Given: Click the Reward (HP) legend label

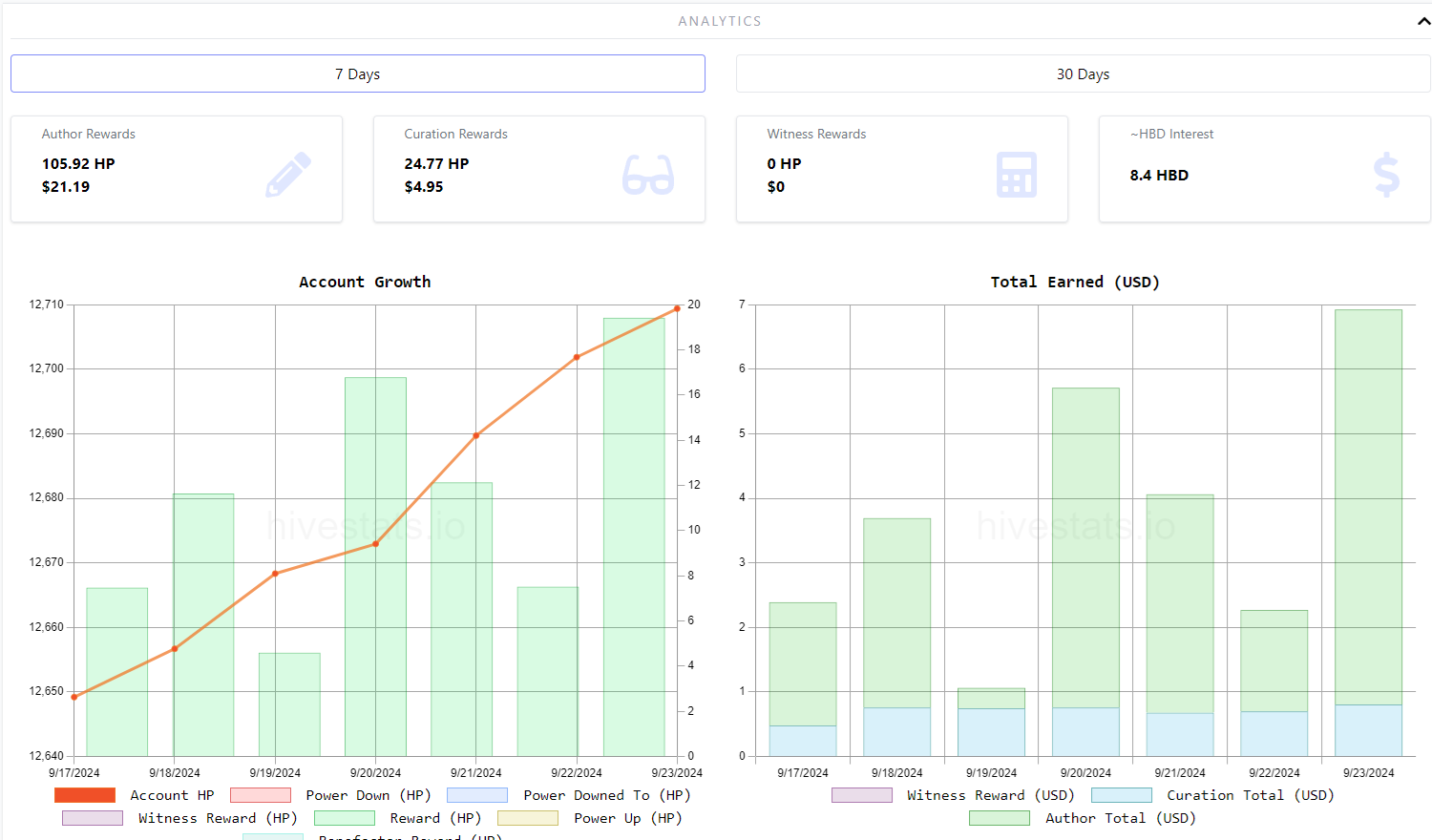Looking at the screenshot, I should [x=435, y=818].
